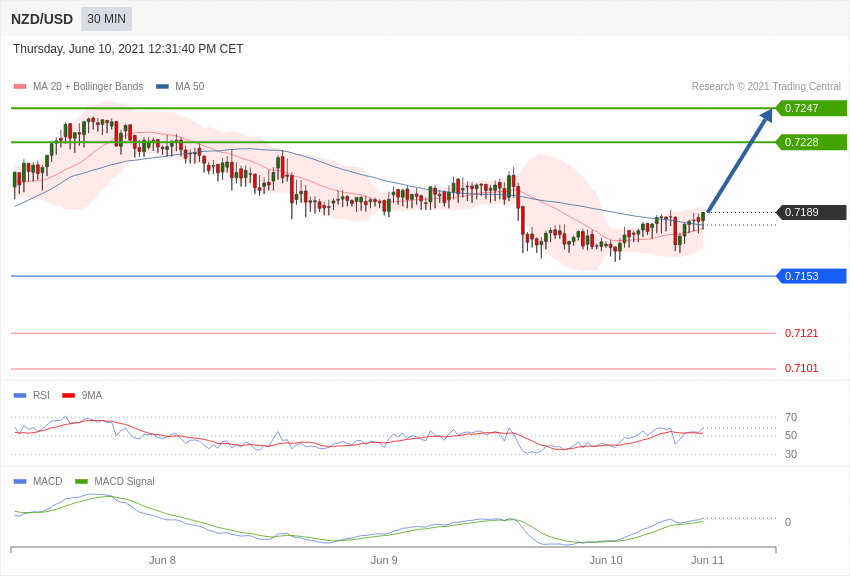Click the NZD/USD pair title
The width and height of the screenshot is (850, 576).
coord(42,19)
